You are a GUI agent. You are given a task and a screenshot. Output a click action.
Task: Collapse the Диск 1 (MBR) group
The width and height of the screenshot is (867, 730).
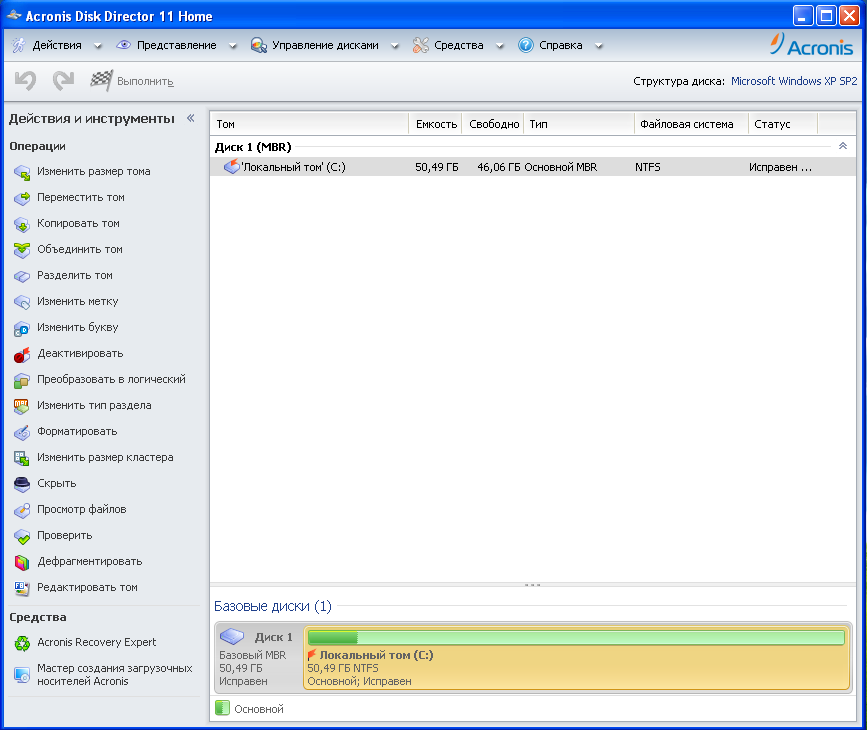(x=843, y=146)
